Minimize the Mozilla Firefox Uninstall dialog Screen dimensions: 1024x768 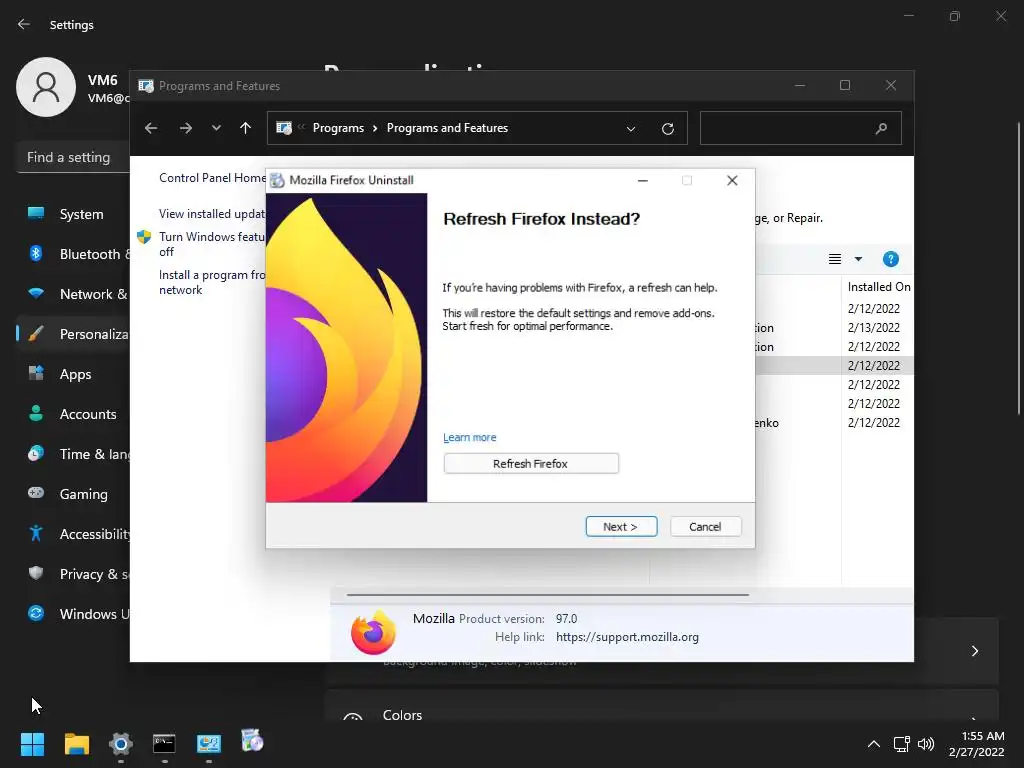(643, 180)
